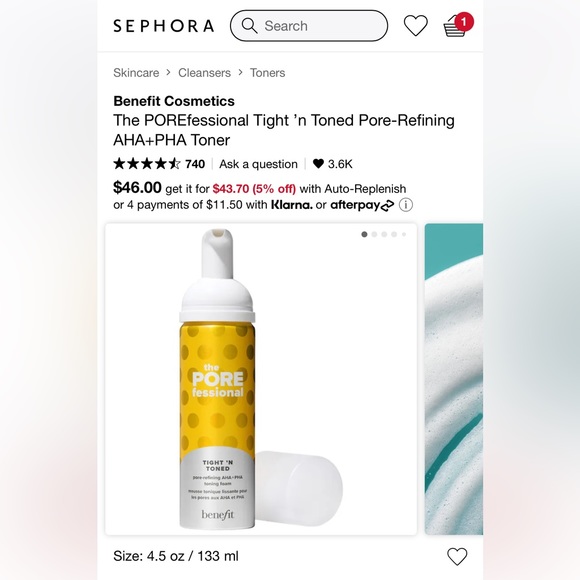The image size is (580, 580).
Task: Go to Toners breadcrumb
Action: 267,72
